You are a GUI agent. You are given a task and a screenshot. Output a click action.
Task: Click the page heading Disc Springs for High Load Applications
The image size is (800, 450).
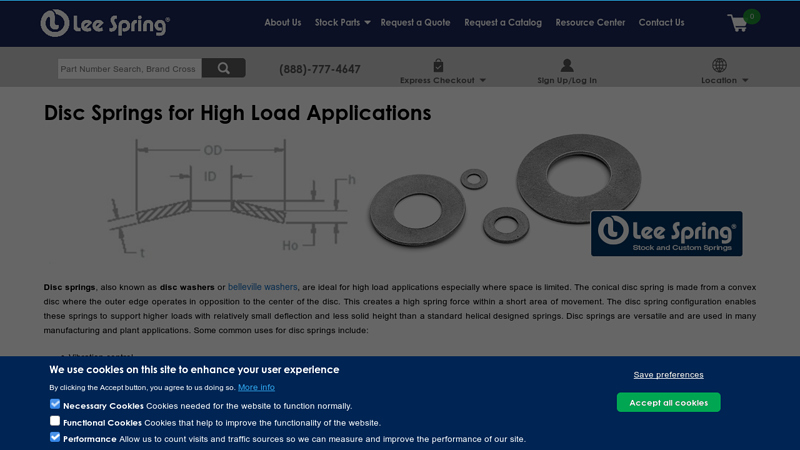[x=237, y=113]
